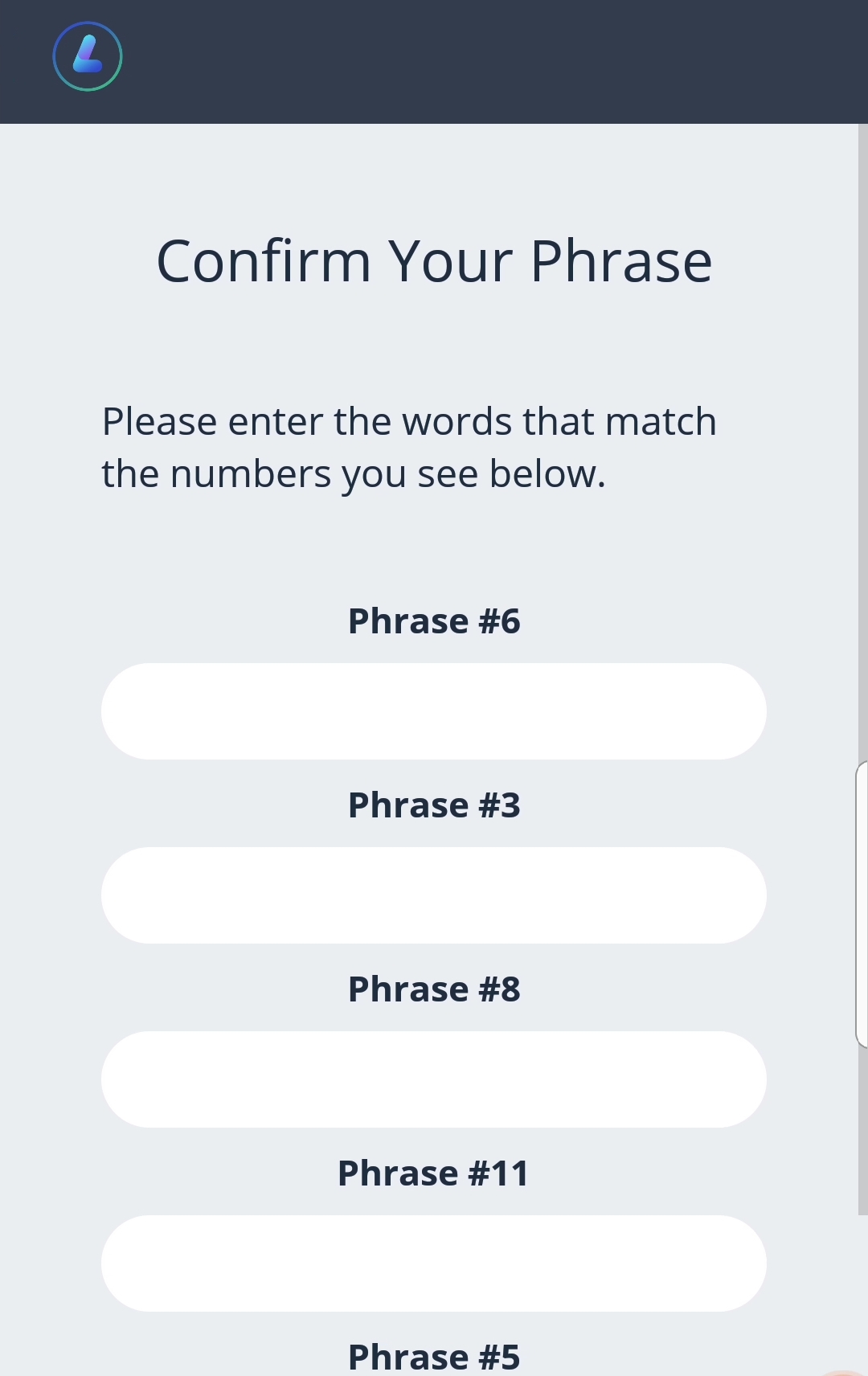Click the gray vertical scrollbar thumb

coord(862,482)
